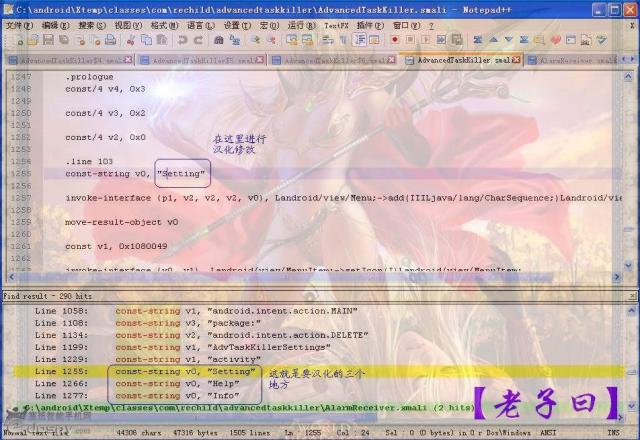The width and height of the screenshot is (640, 440).
Task: Click the Close All documents icon
Action: pyautogui.click(x=96, y=40)
